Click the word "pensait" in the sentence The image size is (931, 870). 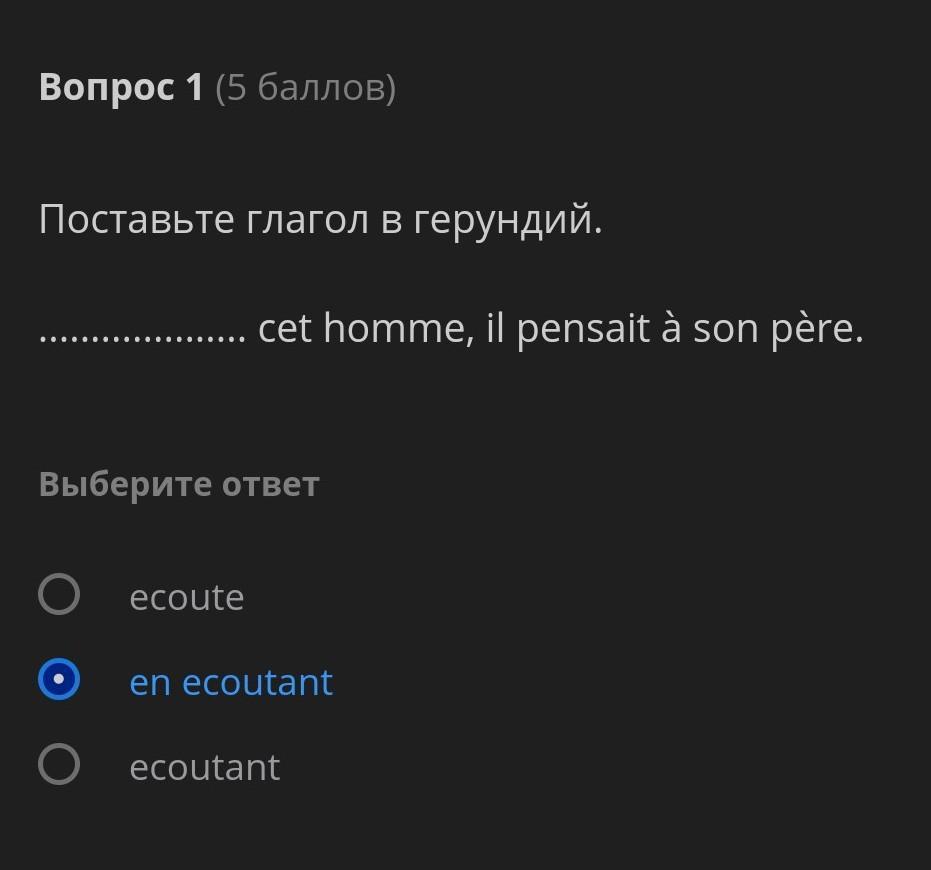coord(583,328)
